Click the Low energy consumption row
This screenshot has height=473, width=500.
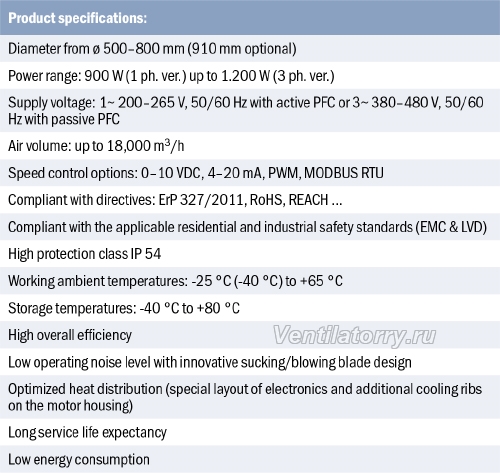pyautogui.click(x=250, y=459)
